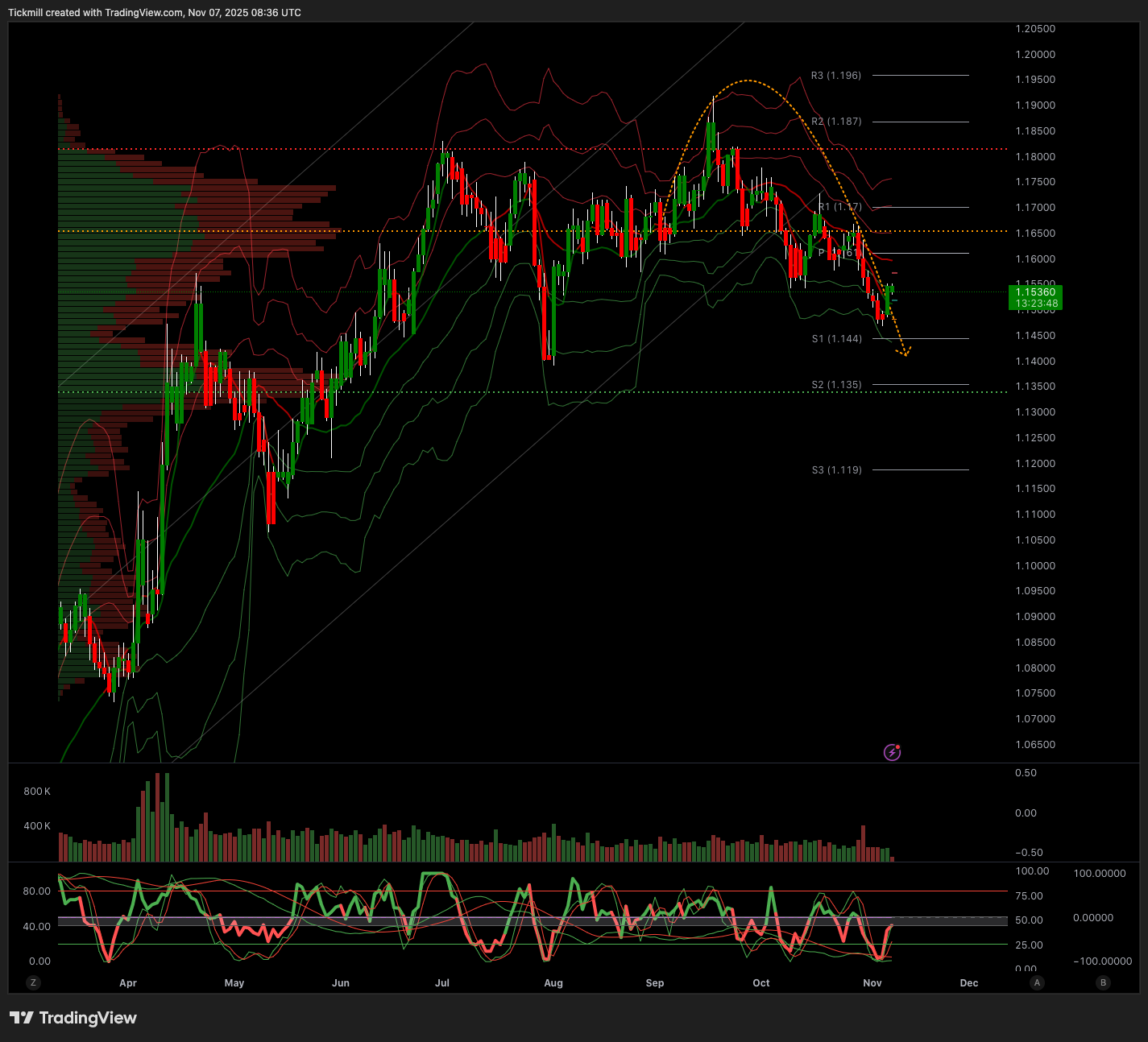Click the Dec label on time axis
The width and height of the screenshot is (1148, 1042).
968,983
